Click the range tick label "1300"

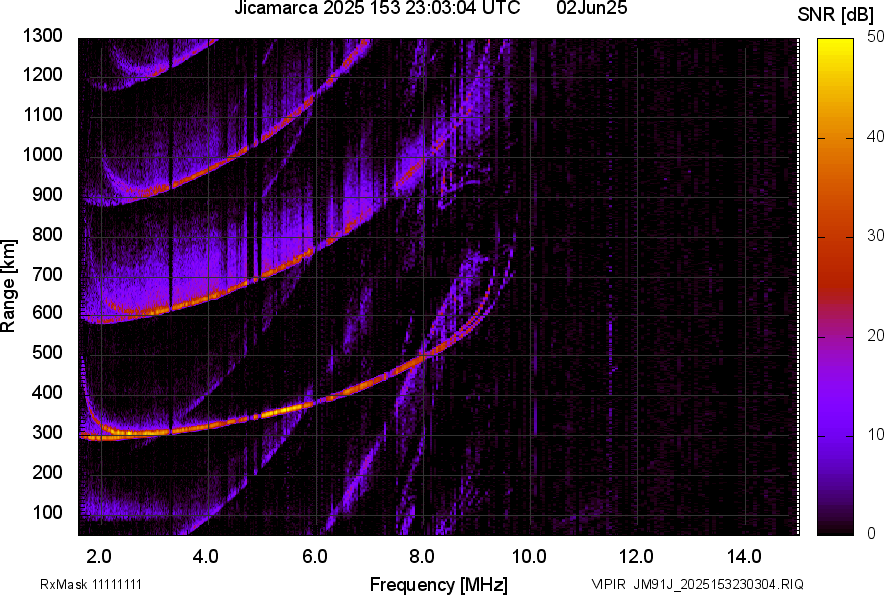point(43,36)
